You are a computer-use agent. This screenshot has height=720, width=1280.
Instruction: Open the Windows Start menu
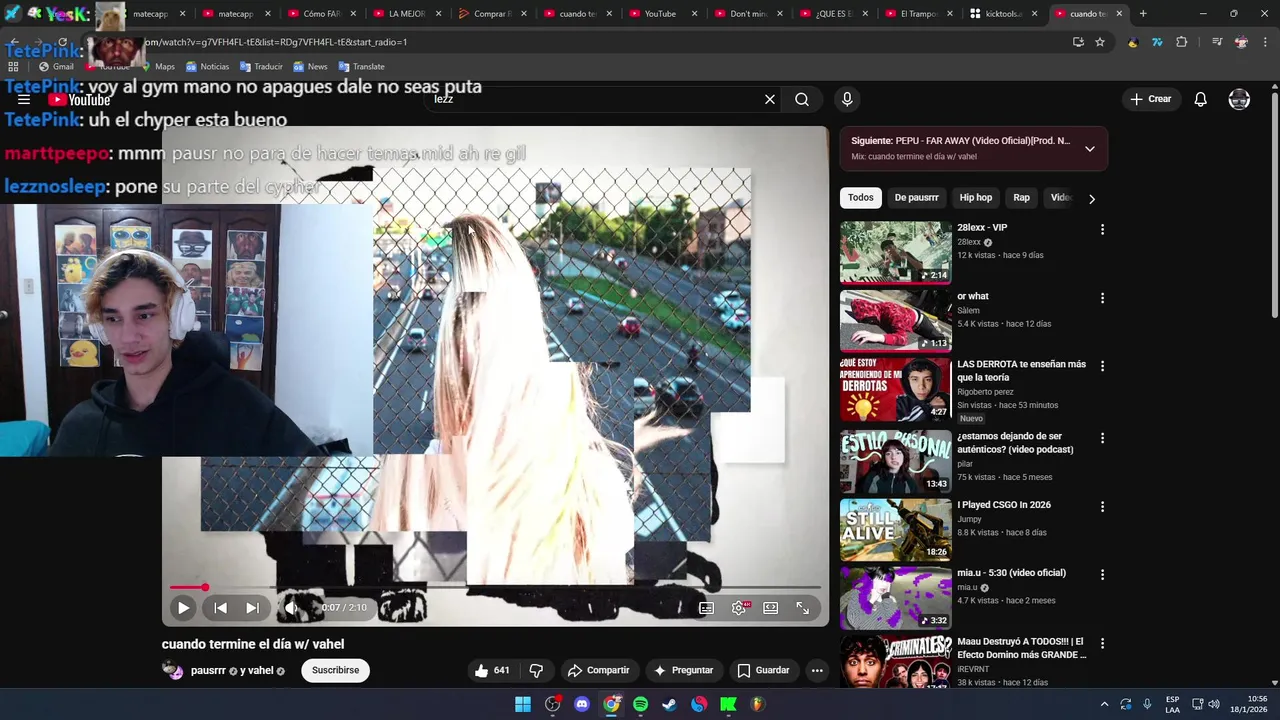tap(523, 704)
